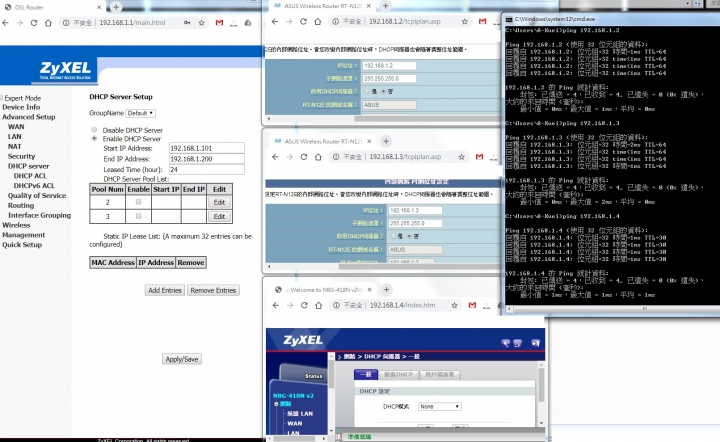
Task: Click End IP Address field 192.168.1.200
Action: coord(207,159)
